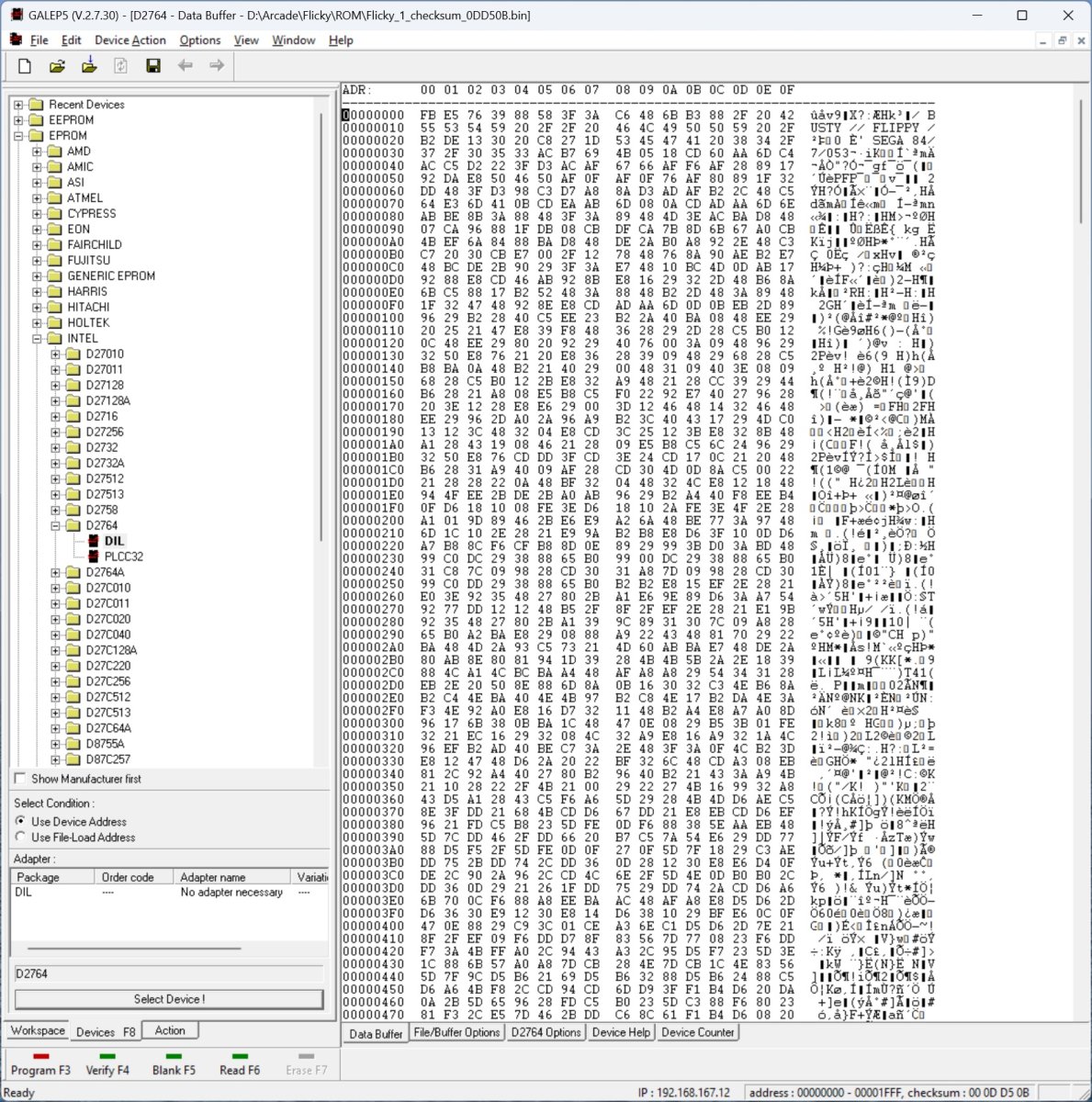Image resolution: width=1092 pixels, height=1102 pixels.
Task: Click the EEPROM folder icon
Action: [x=36, y=119]
